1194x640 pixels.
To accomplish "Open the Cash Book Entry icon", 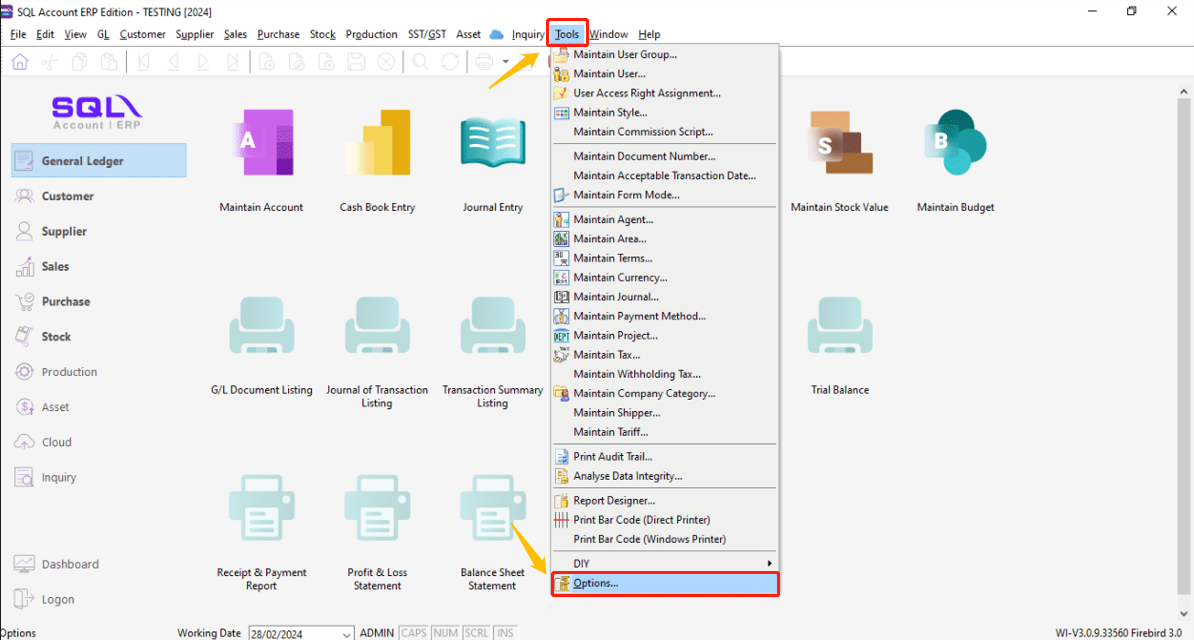I will click(377, 145).
